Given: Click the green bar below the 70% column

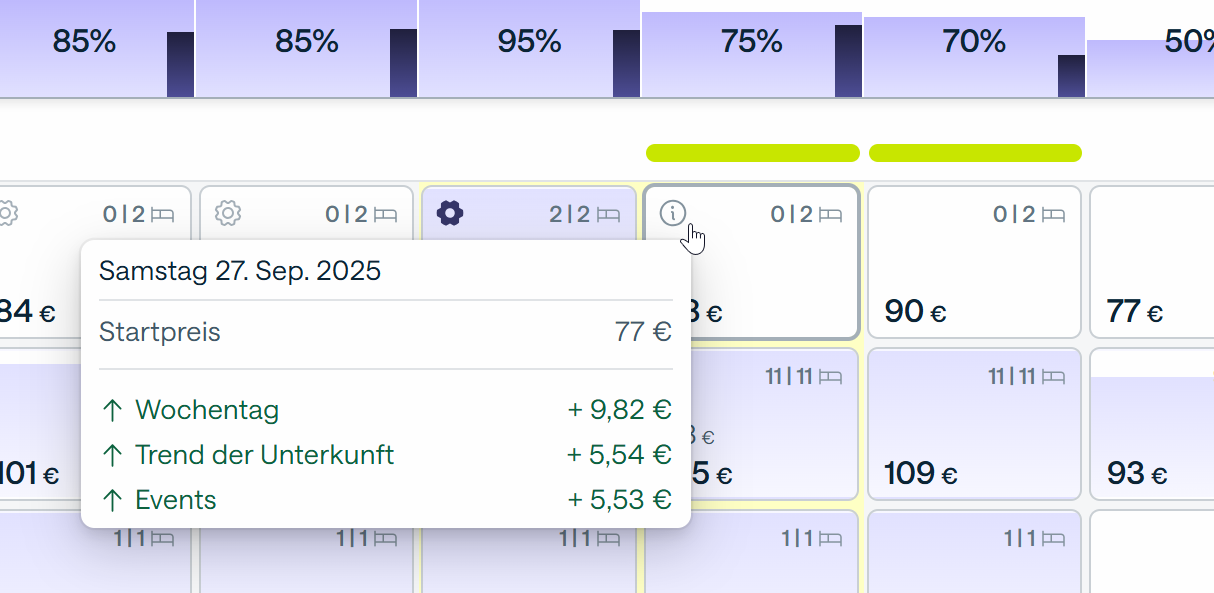Looking at the screenshot, I should click(x=975, y=153).
